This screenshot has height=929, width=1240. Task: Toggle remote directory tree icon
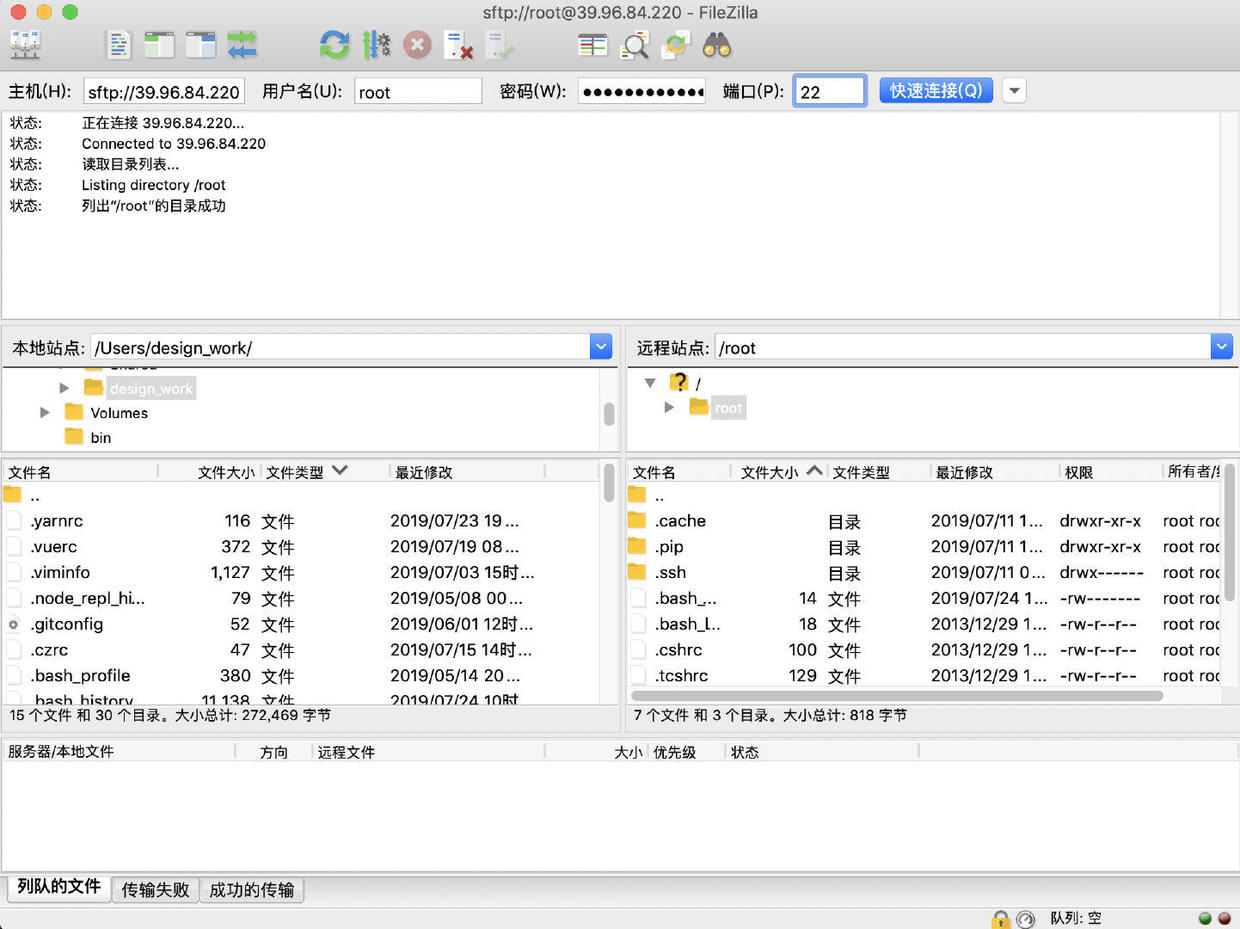pos(201,44)
